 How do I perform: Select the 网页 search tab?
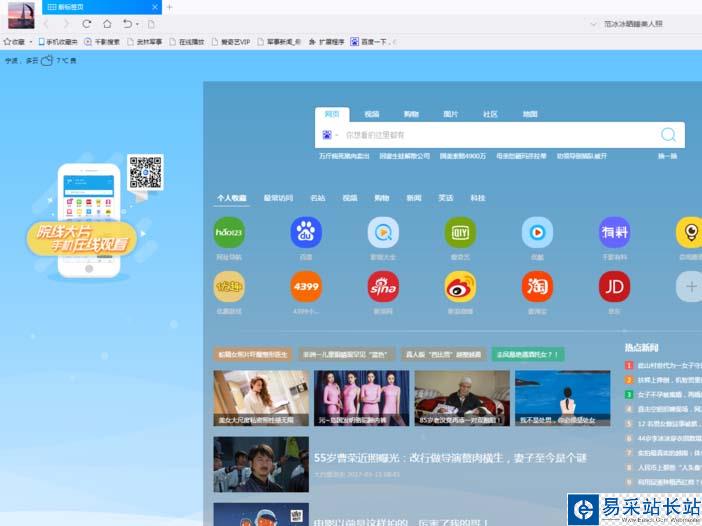click(x=332, y=114)
